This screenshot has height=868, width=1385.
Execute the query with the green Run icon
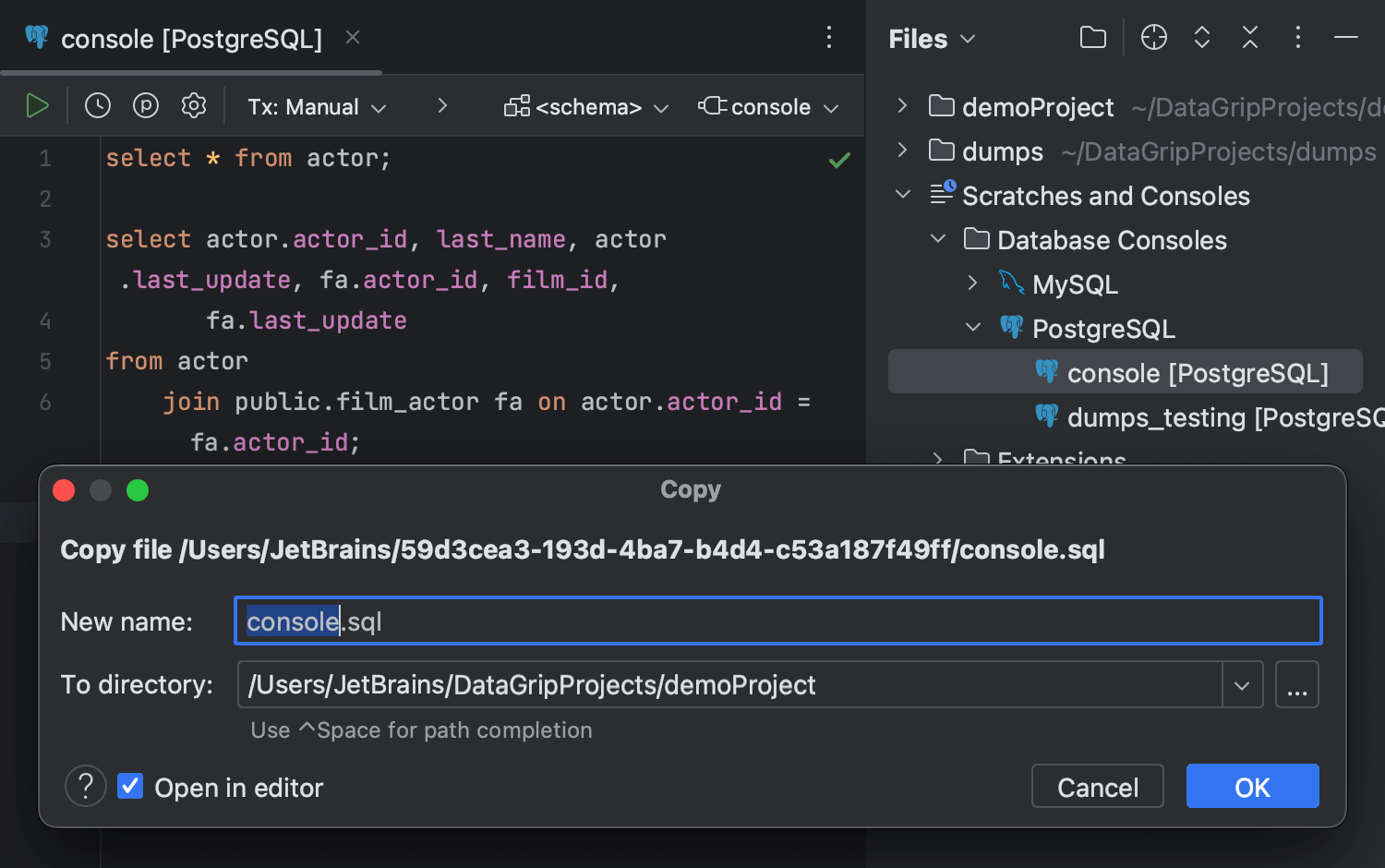(38, 105)
